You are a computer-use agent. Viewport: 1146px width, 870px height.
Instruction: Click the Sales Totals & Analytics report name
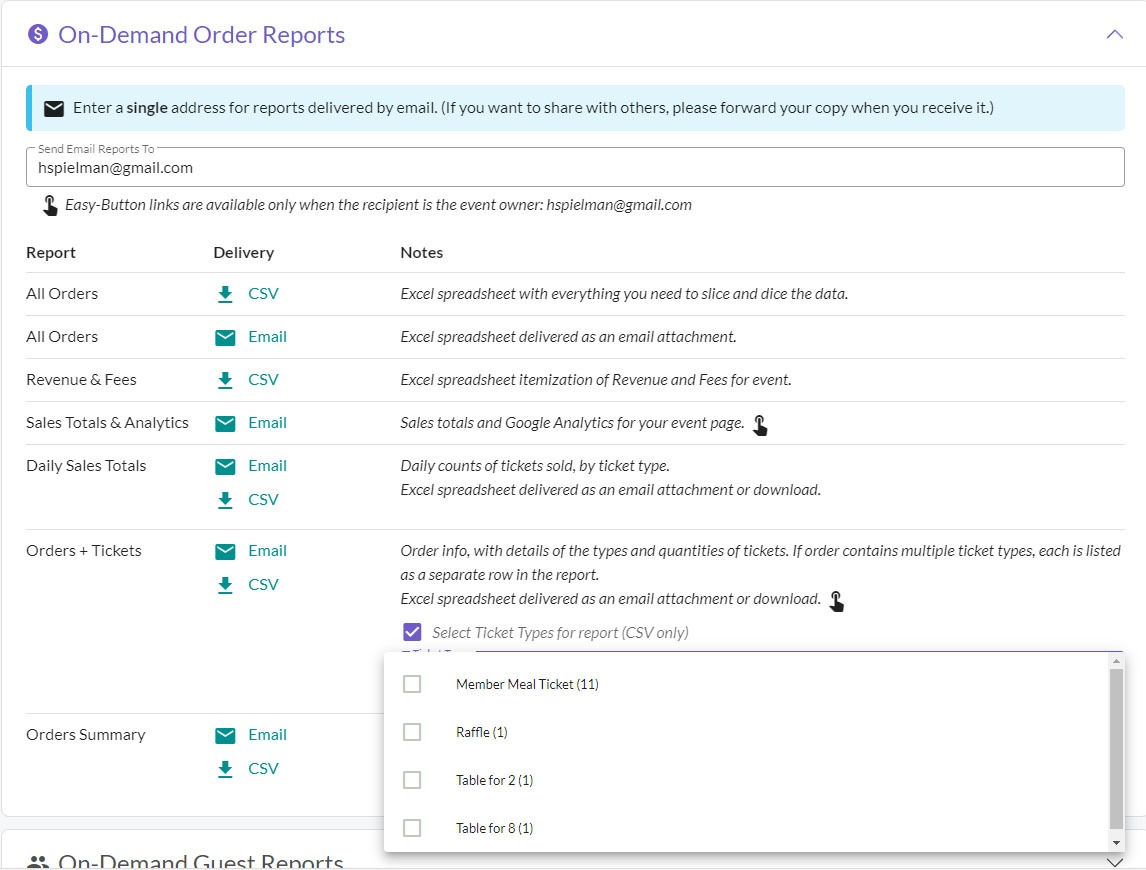click(107, 423)
